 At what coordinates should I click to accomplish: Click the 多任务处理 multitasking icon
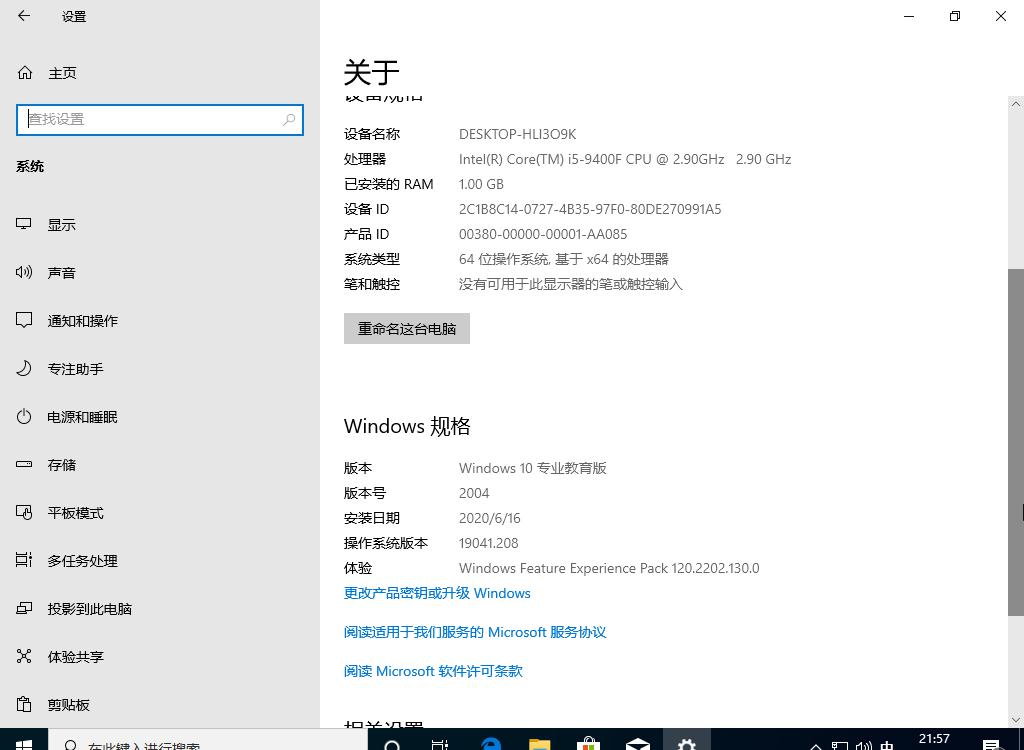pyautogui.click(x=24, y=560)
